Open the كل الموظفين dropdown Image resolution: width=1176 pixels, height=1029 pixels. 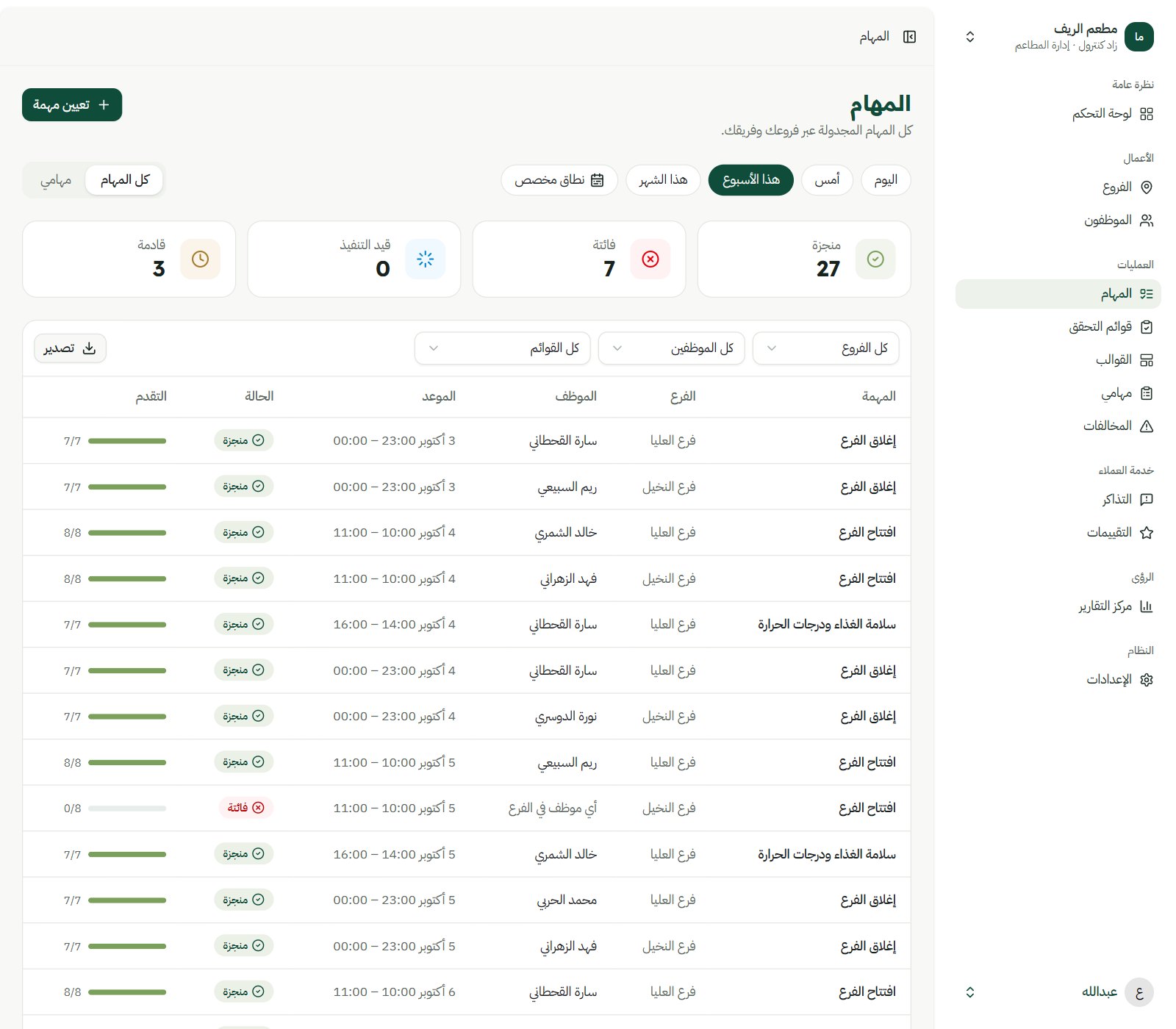pyautogui.click(x=672, y=348)
